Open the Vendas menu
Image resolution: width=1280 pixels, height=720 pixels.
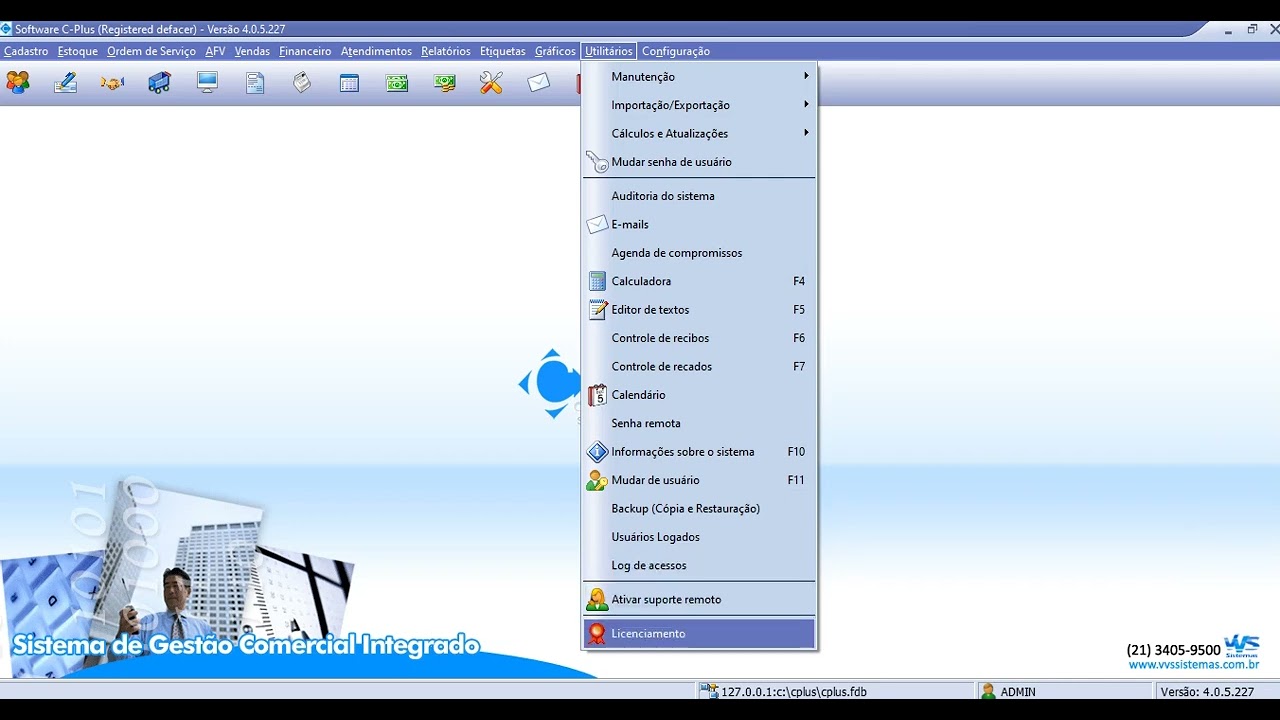[252, 51]
